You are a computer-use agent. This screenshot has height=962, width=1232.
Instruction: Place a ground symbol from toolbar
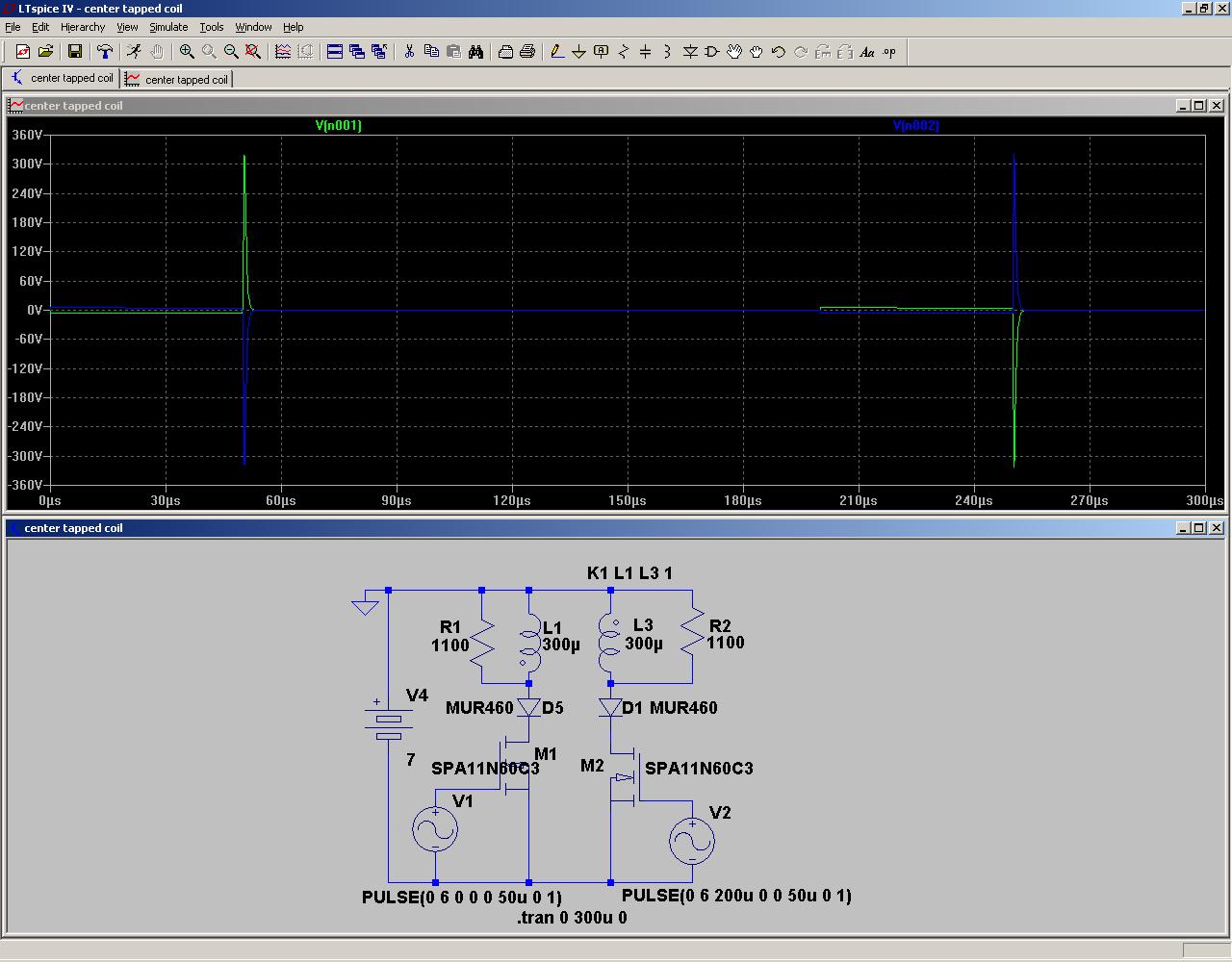point(578,52)
